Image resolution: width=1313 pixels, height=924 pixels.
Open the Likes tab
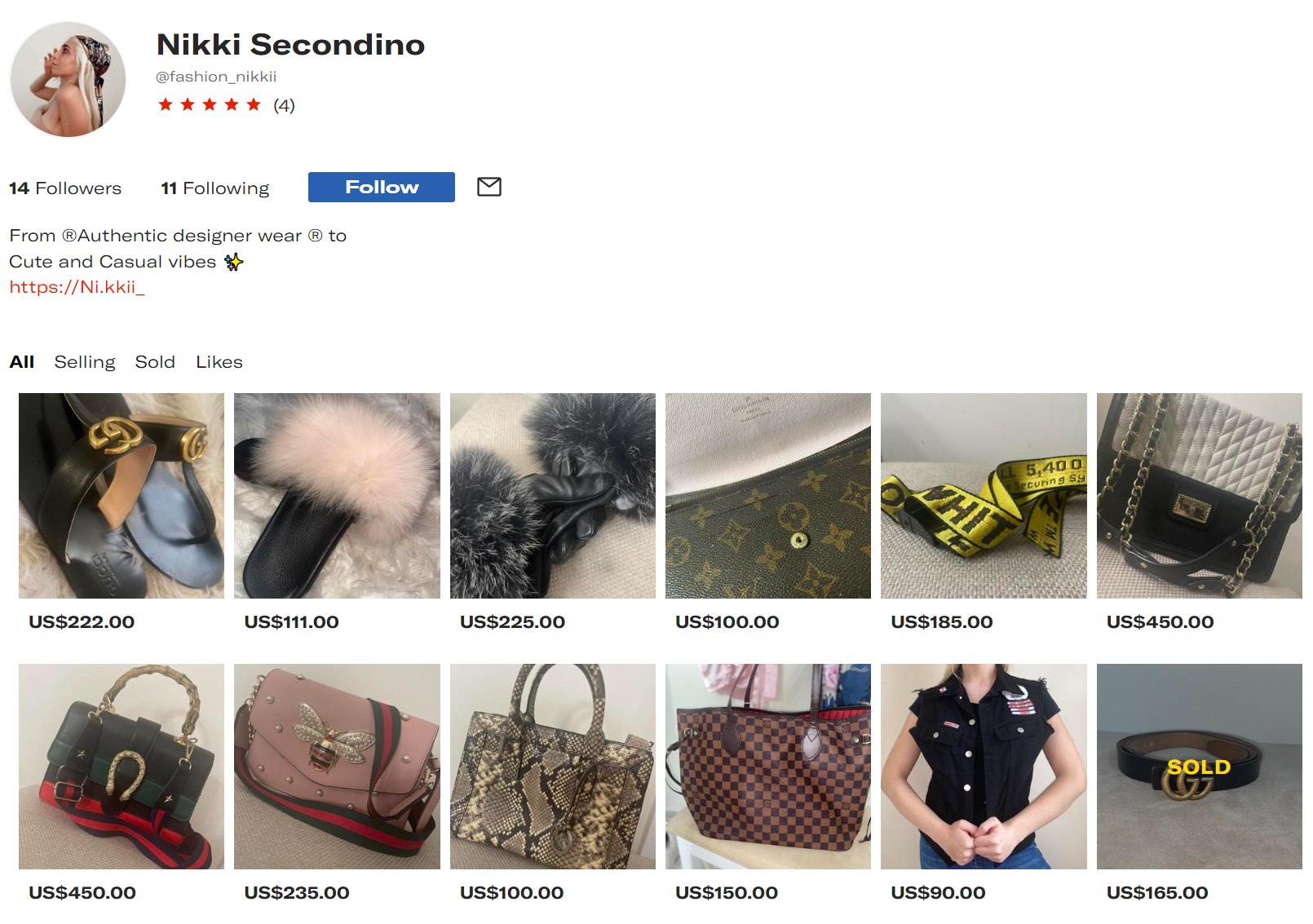(219, 362)
